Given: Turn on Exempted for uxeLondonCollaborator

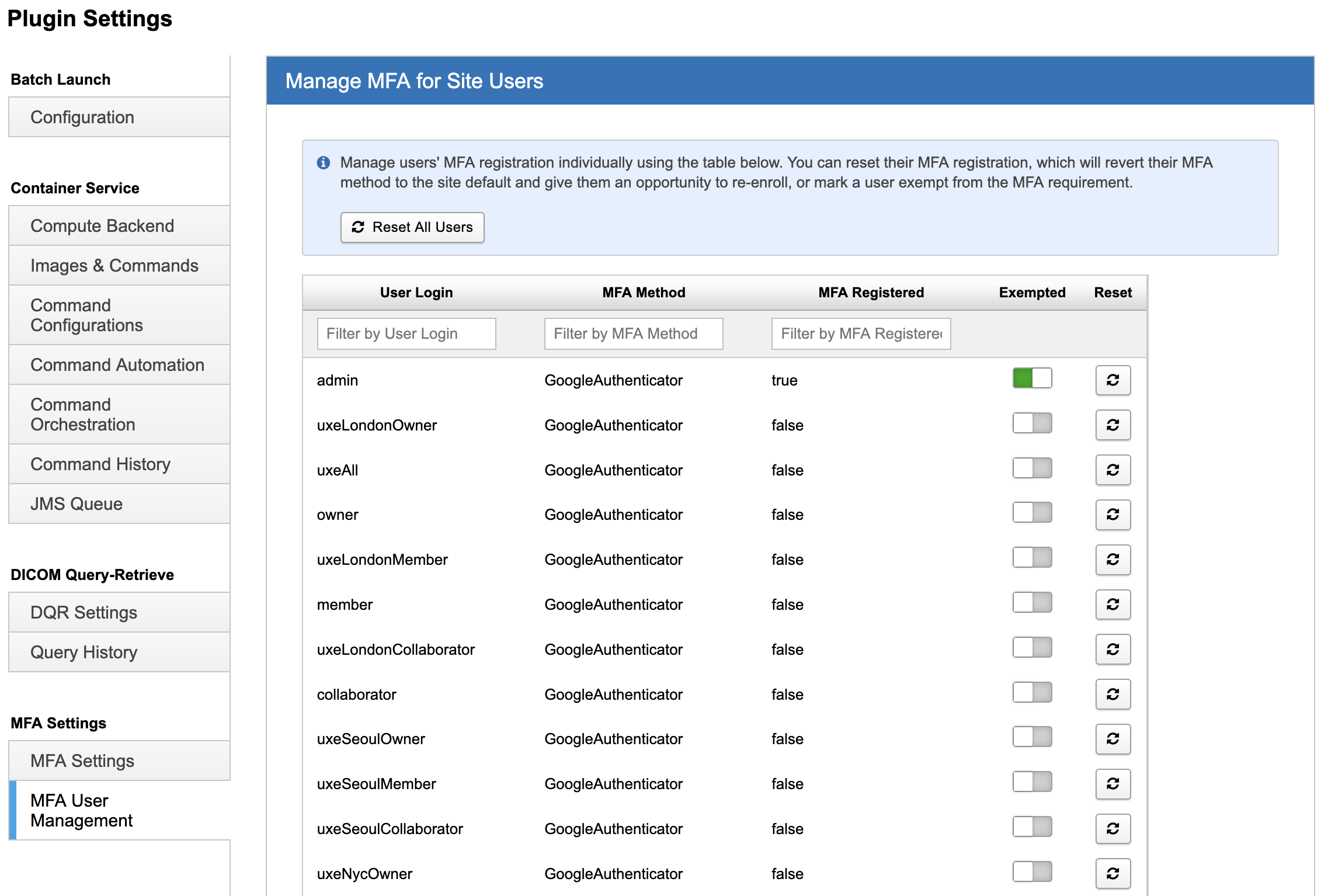Looking at the screenshot, I should click(x=1032, y=648).
